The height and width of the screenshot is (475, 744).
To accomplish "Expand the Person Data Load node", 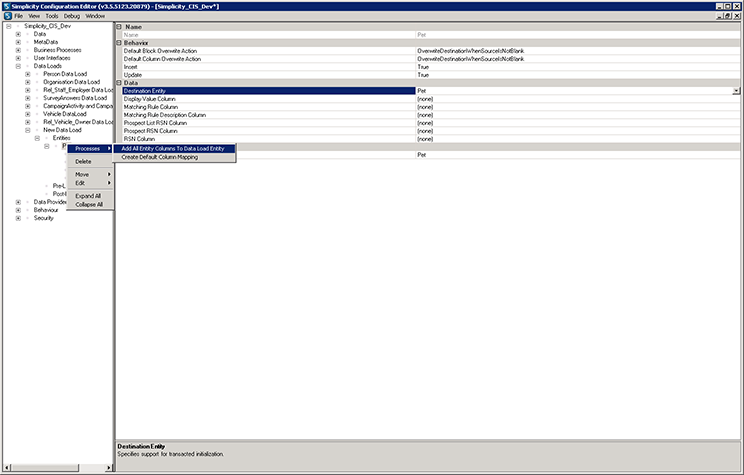I will (x=28, y=74).
